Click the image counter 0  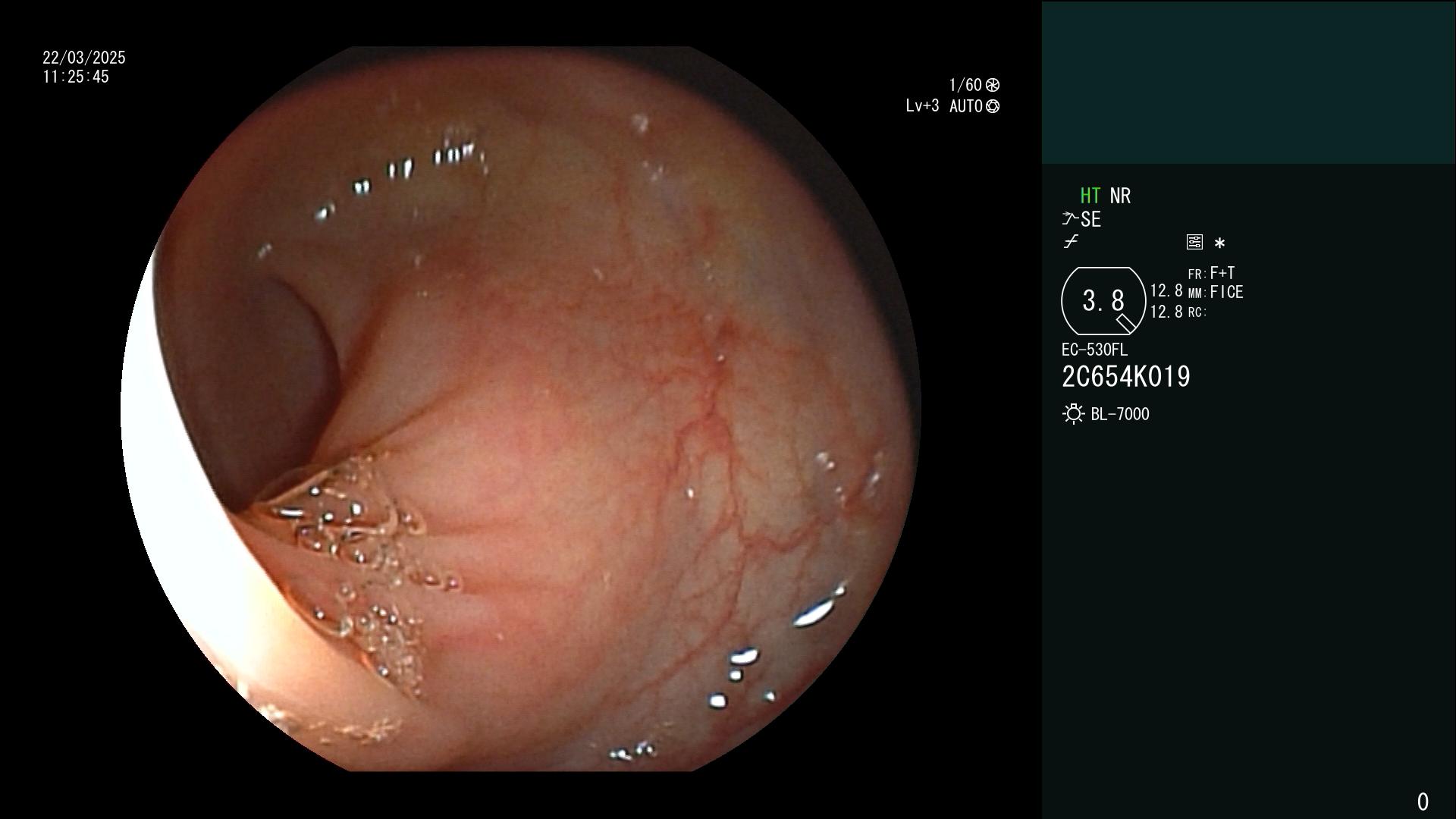[1423, 802]
